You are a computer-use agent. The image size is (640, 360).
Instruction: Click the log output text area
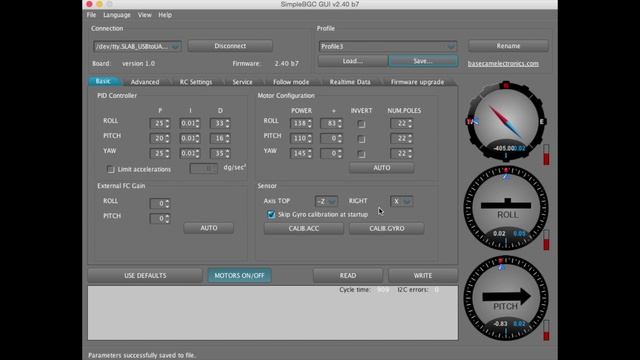pos(273,313)
